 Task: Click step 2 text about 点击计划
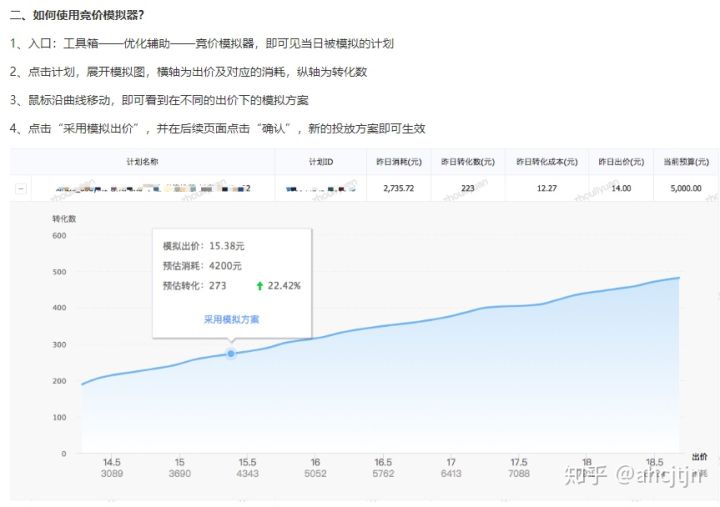188,72
